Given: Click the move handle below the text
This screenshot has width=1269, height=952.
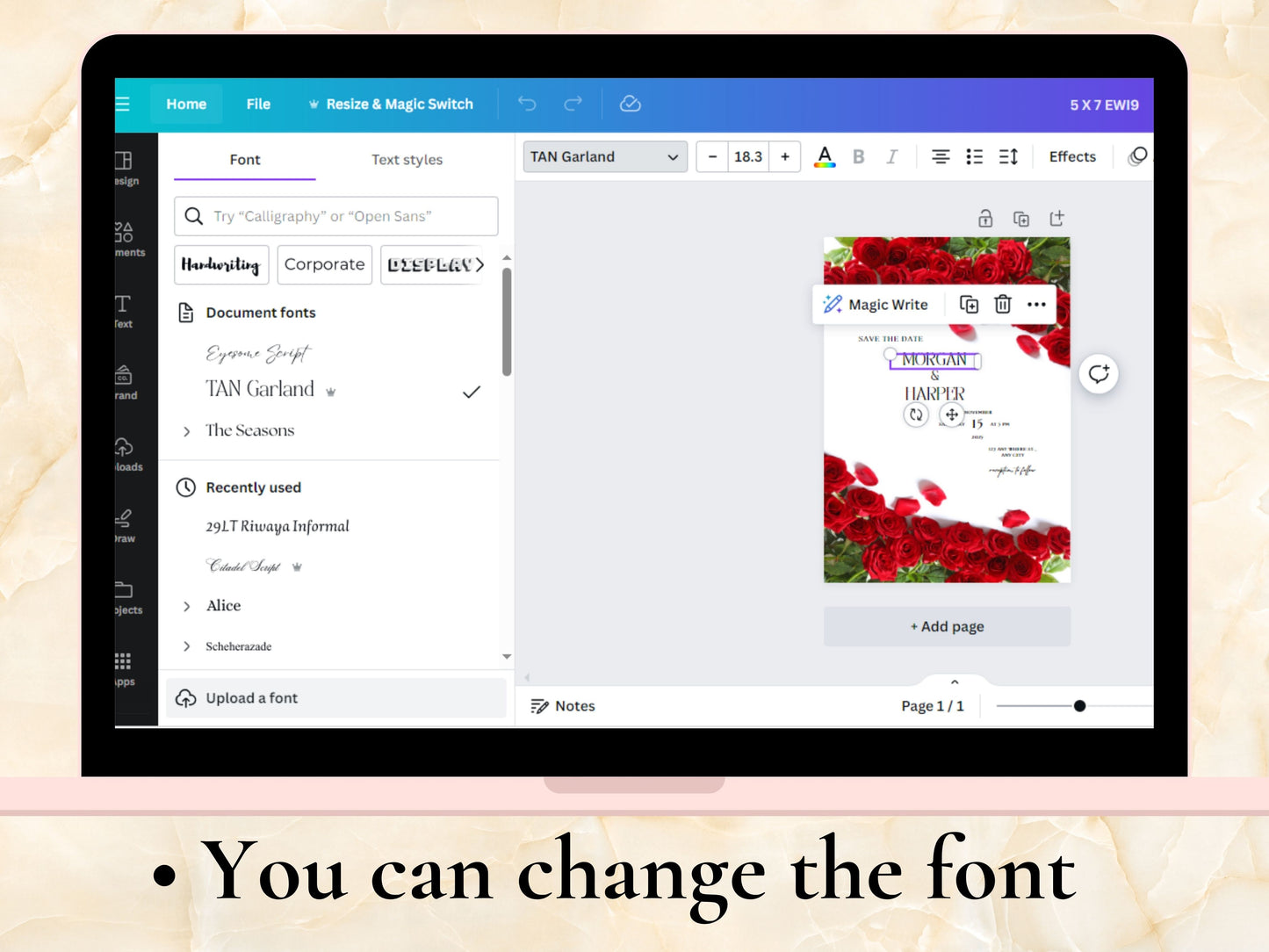Looking at the screenshot, I should 952,415.
